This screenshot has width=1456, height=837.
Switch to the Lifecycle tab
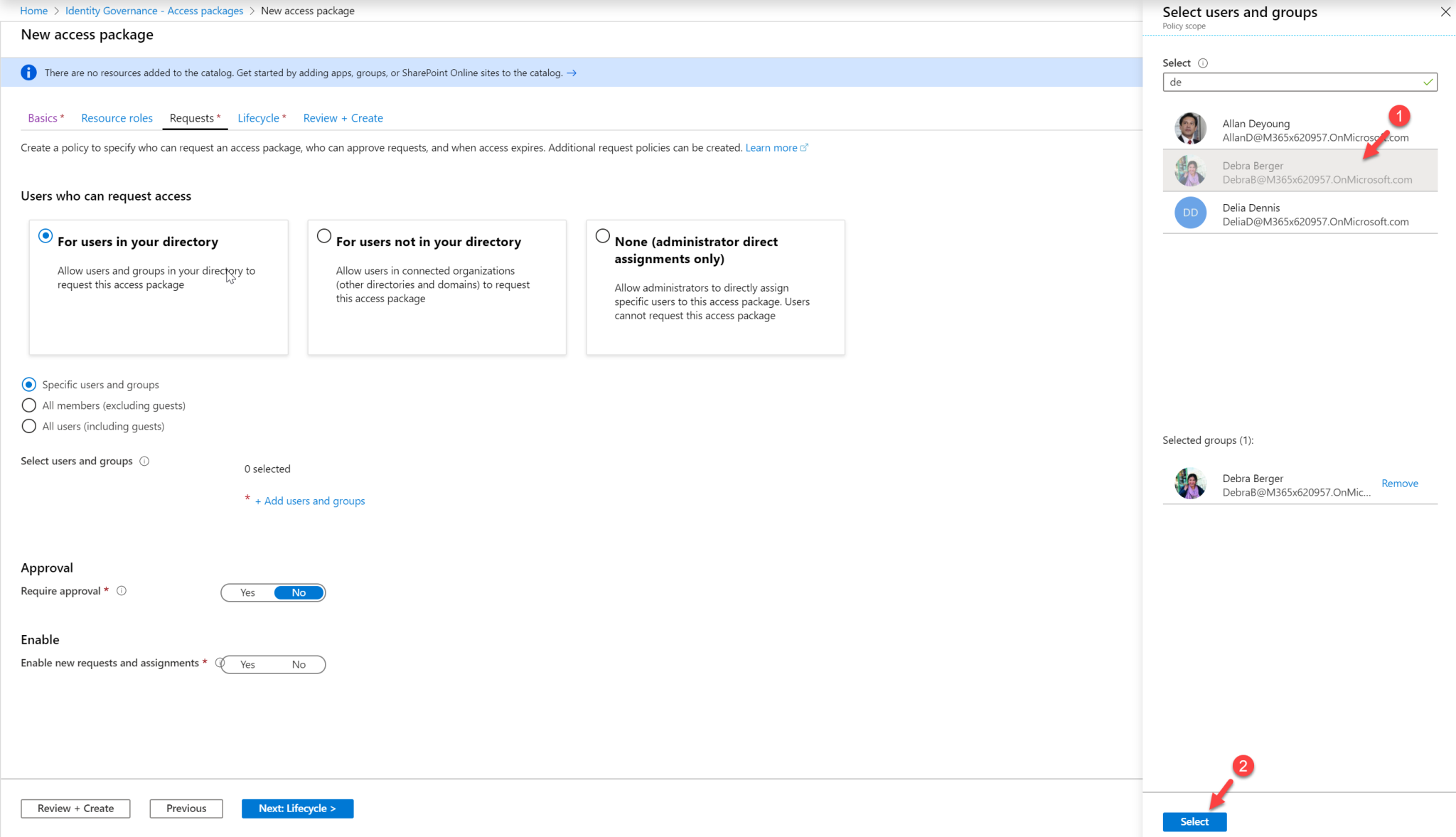tap(259, 117)
